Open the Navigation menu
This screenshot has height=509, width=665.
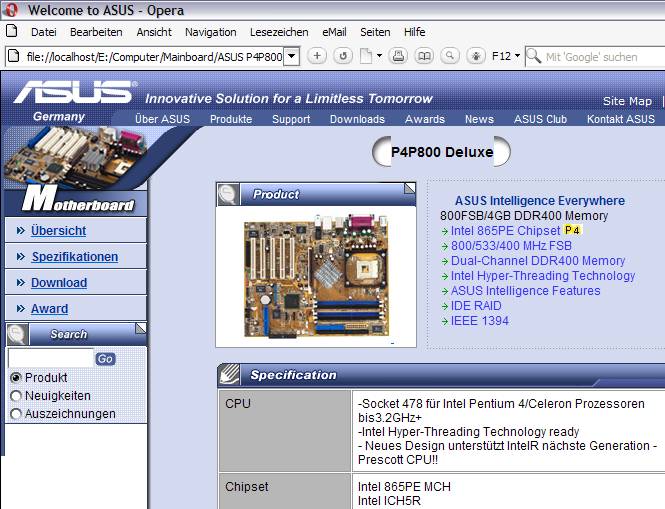210,32
